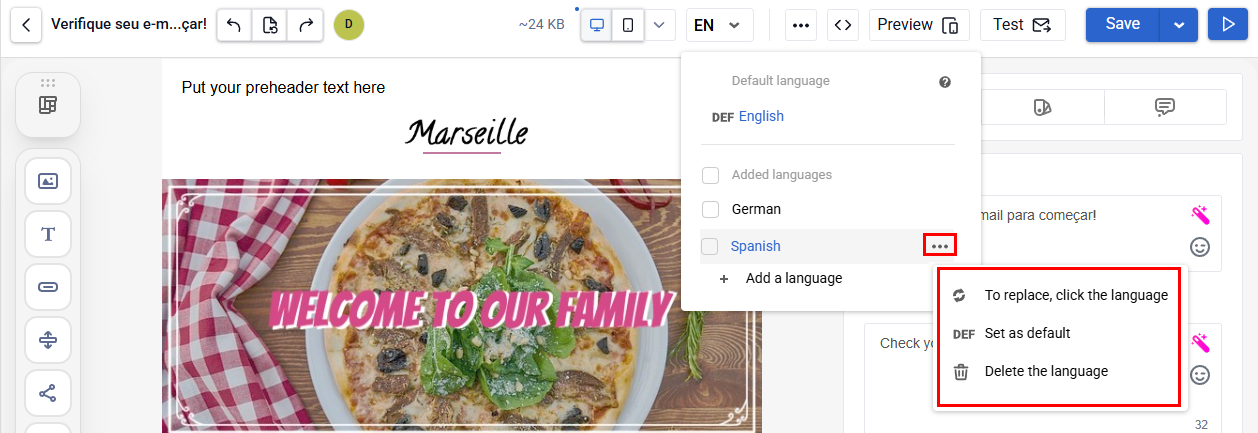Click the redo arrow icon
The width and height of the screenshot is (1258, 433).
click(x=305, y=25)
